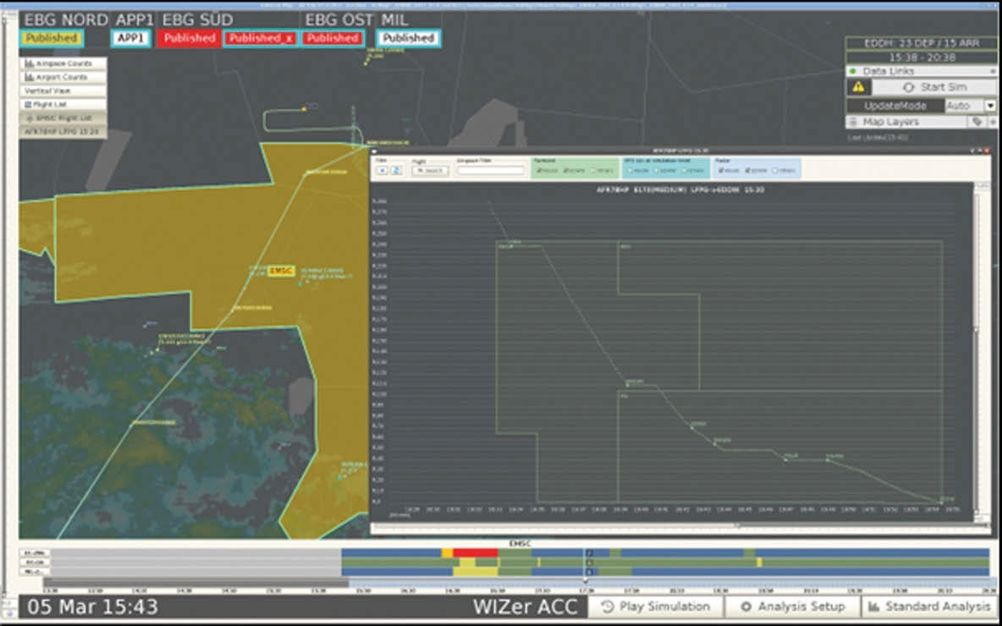
Task: Expand the Data Links panel arrow
Action: pyautogui.click(x=992, y=71)
